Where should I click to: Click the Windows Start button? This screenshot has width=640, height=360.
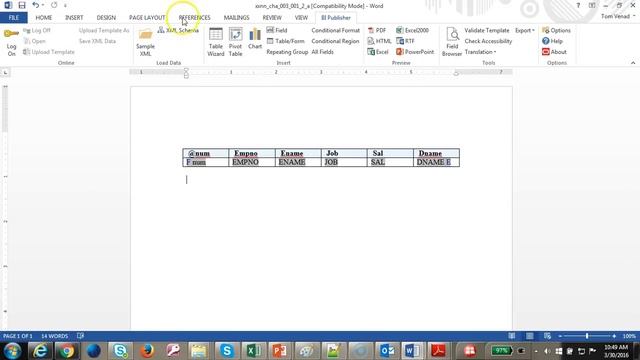click(12, 351)
